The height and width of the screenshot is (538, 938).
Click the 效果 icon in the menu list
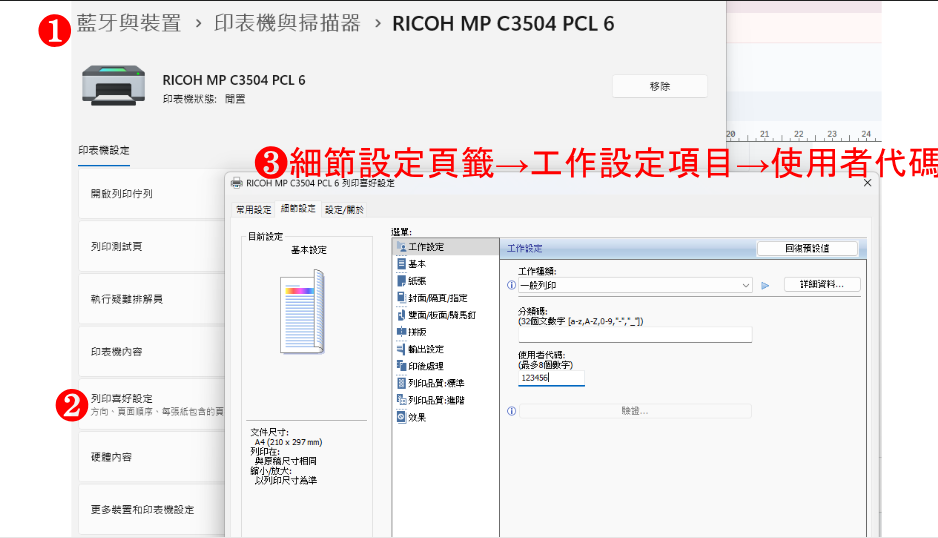click(401, 417)
